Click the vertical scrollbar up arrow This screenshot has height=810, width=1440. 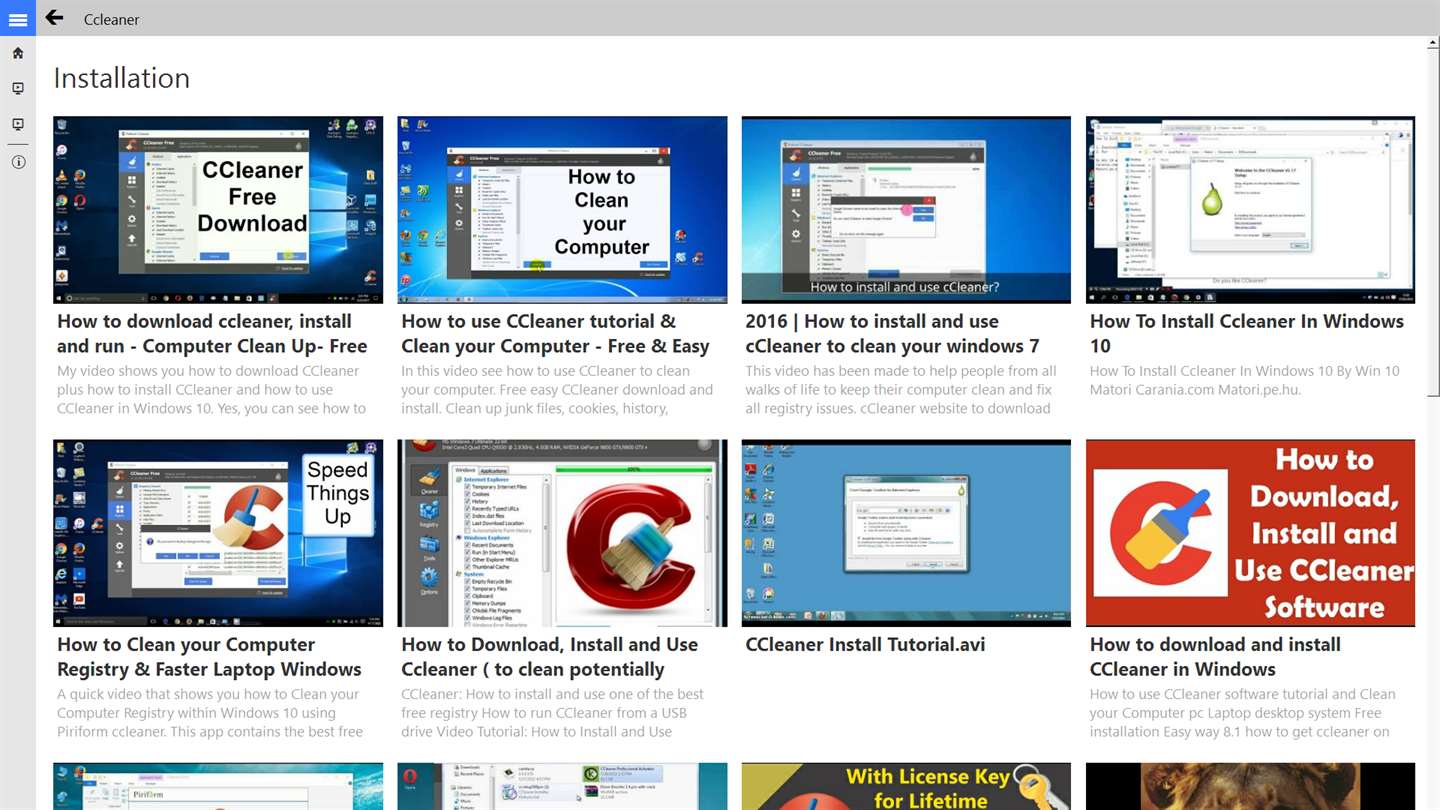pos(1433,44)
